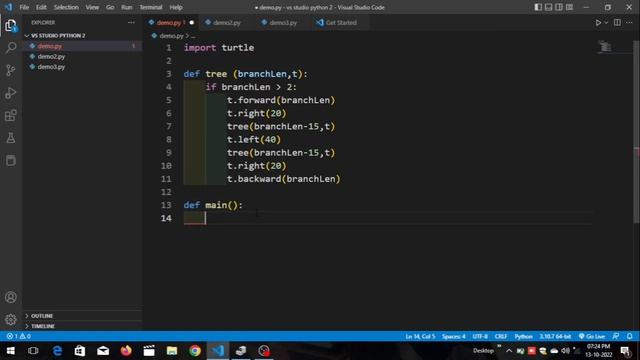Click CRLF end of line selector
Viewport: 640px width, 360px height.
501,336
